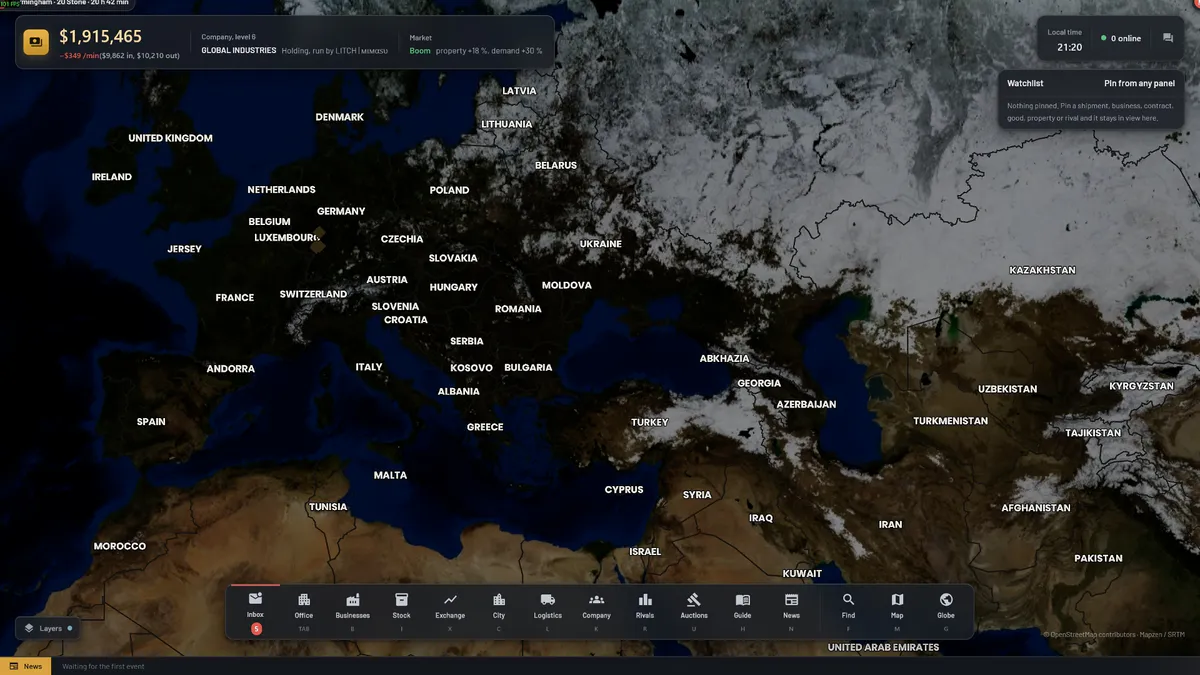Click the 0 online indicator

(1121, 38)
